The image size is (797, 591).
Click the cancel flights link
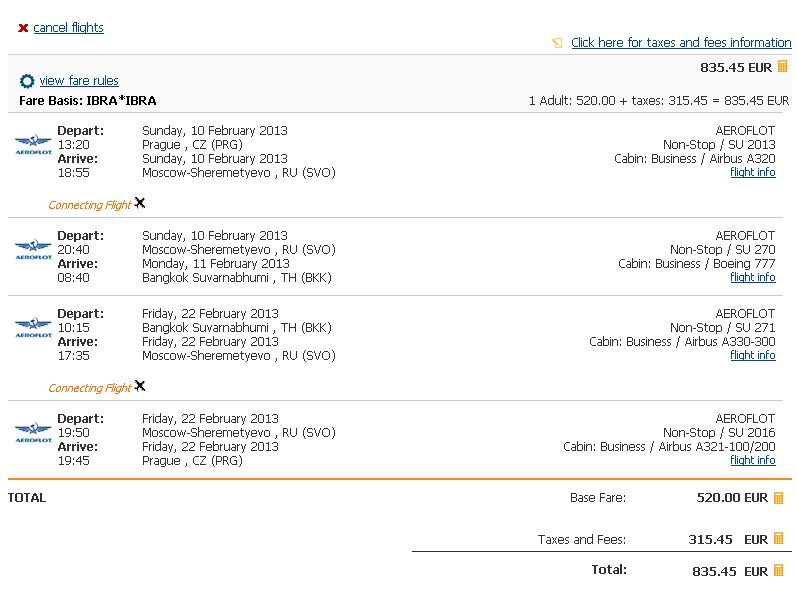(x=68, y=28)
